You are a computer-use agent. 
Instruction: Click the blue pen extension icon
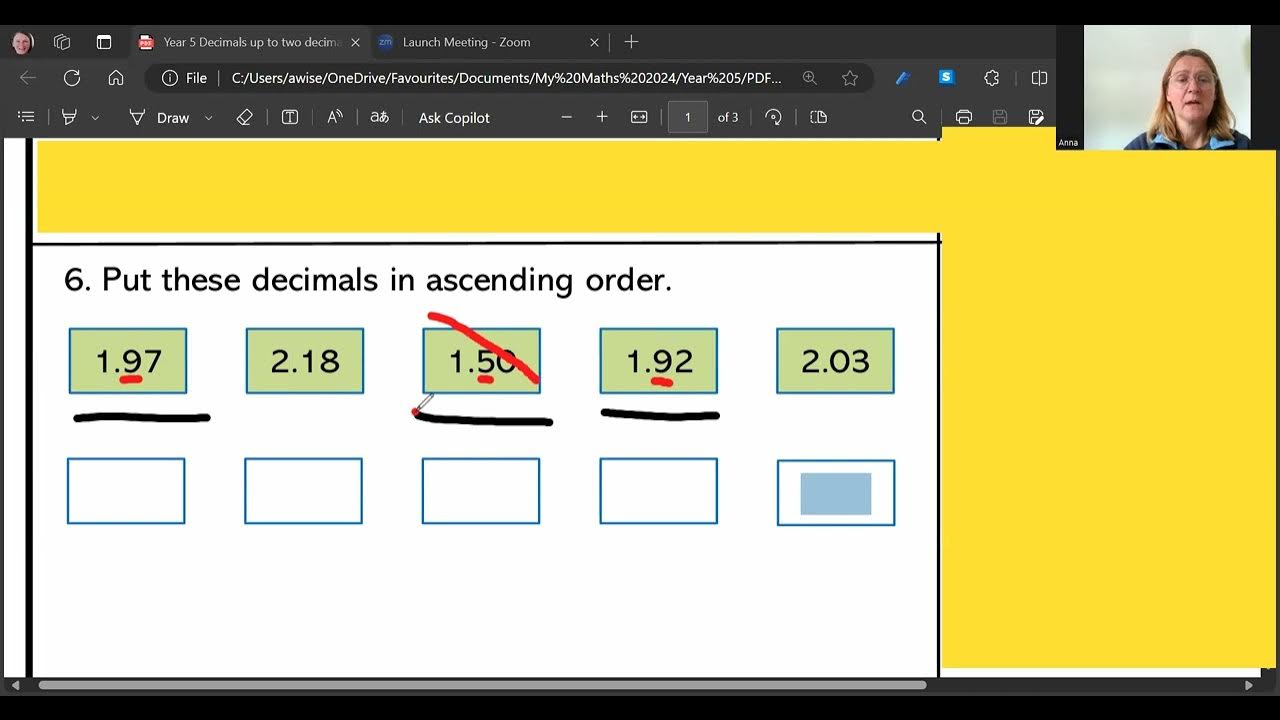click(902, 78)
